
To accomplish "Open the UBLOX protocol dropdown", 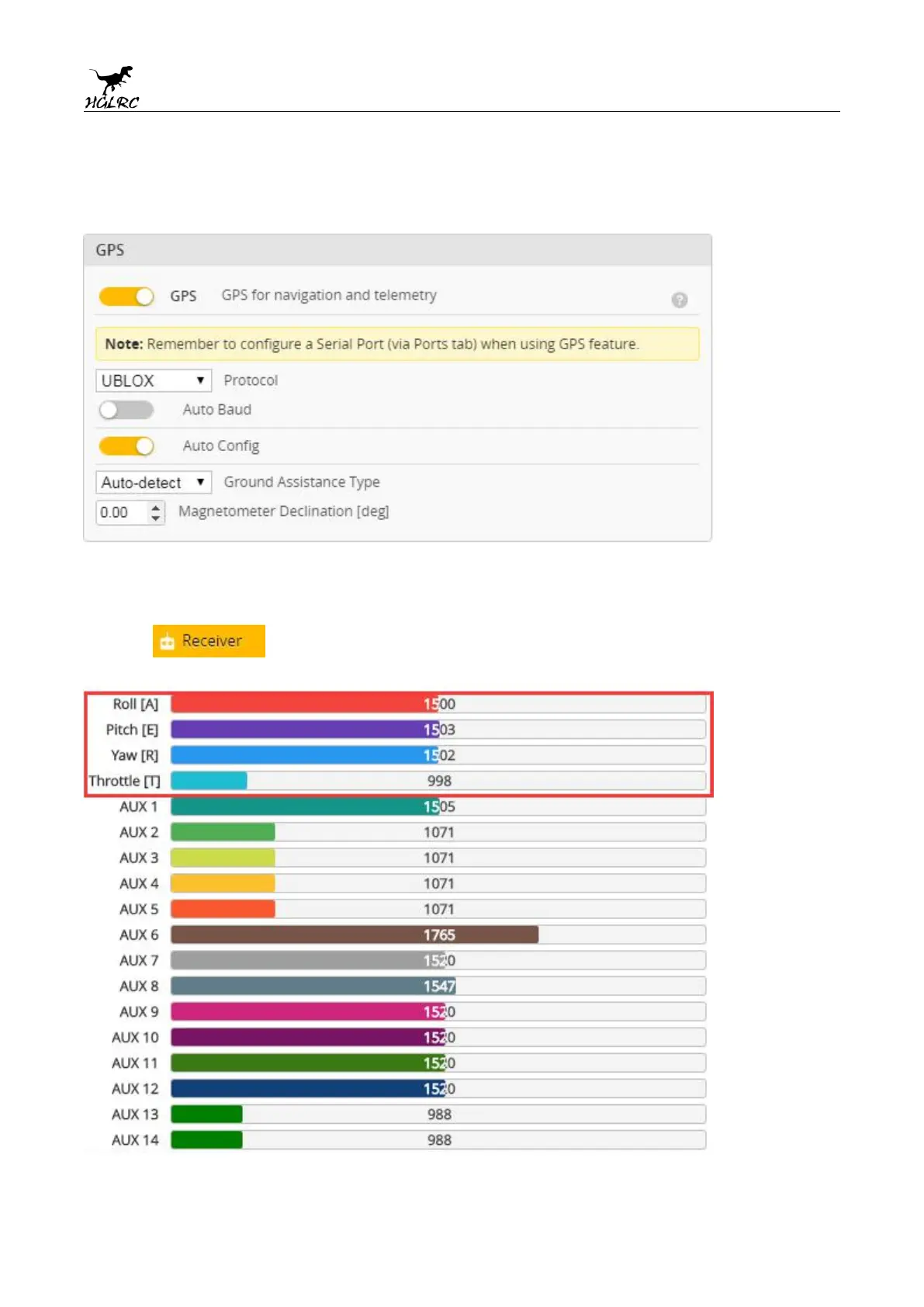I will (x=154, y=381).
